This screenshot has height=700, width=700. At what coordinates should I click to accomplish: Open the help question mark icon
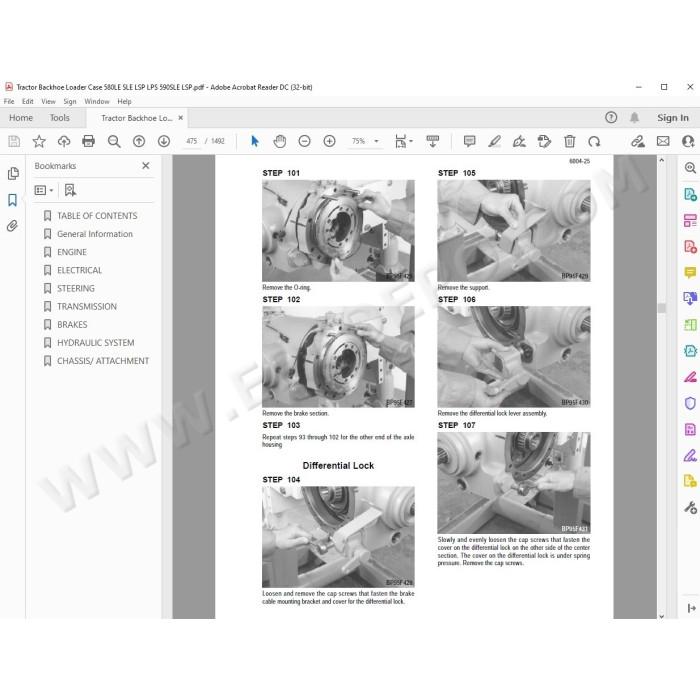[x=611, y=117]
